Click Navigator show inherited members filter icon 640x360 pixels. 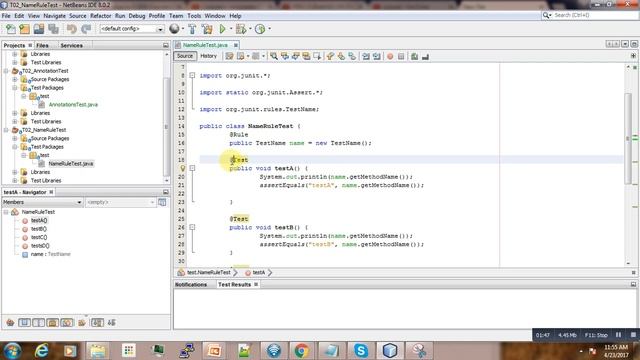point(10,323)
